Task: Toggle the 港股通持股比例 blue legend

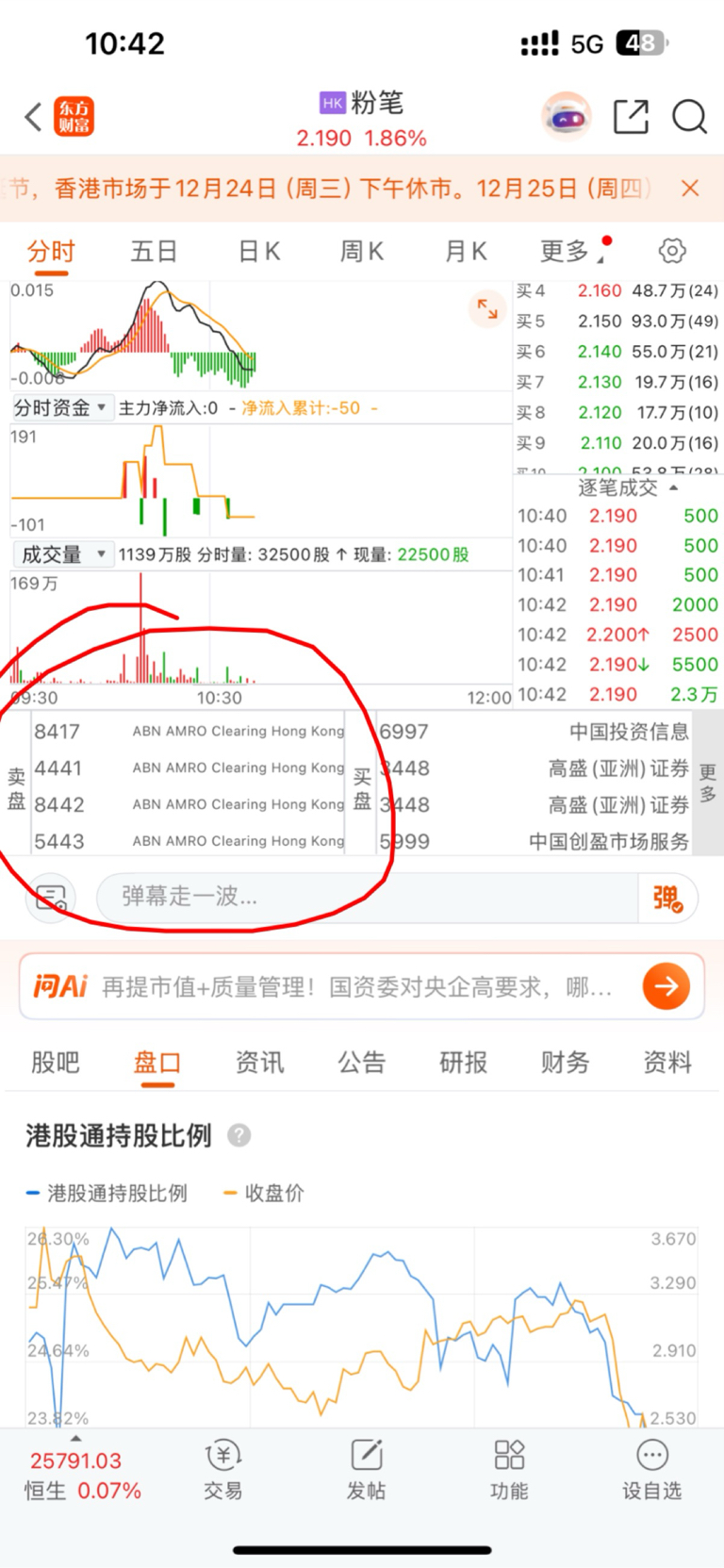Action: click(x=107, y=1193)
